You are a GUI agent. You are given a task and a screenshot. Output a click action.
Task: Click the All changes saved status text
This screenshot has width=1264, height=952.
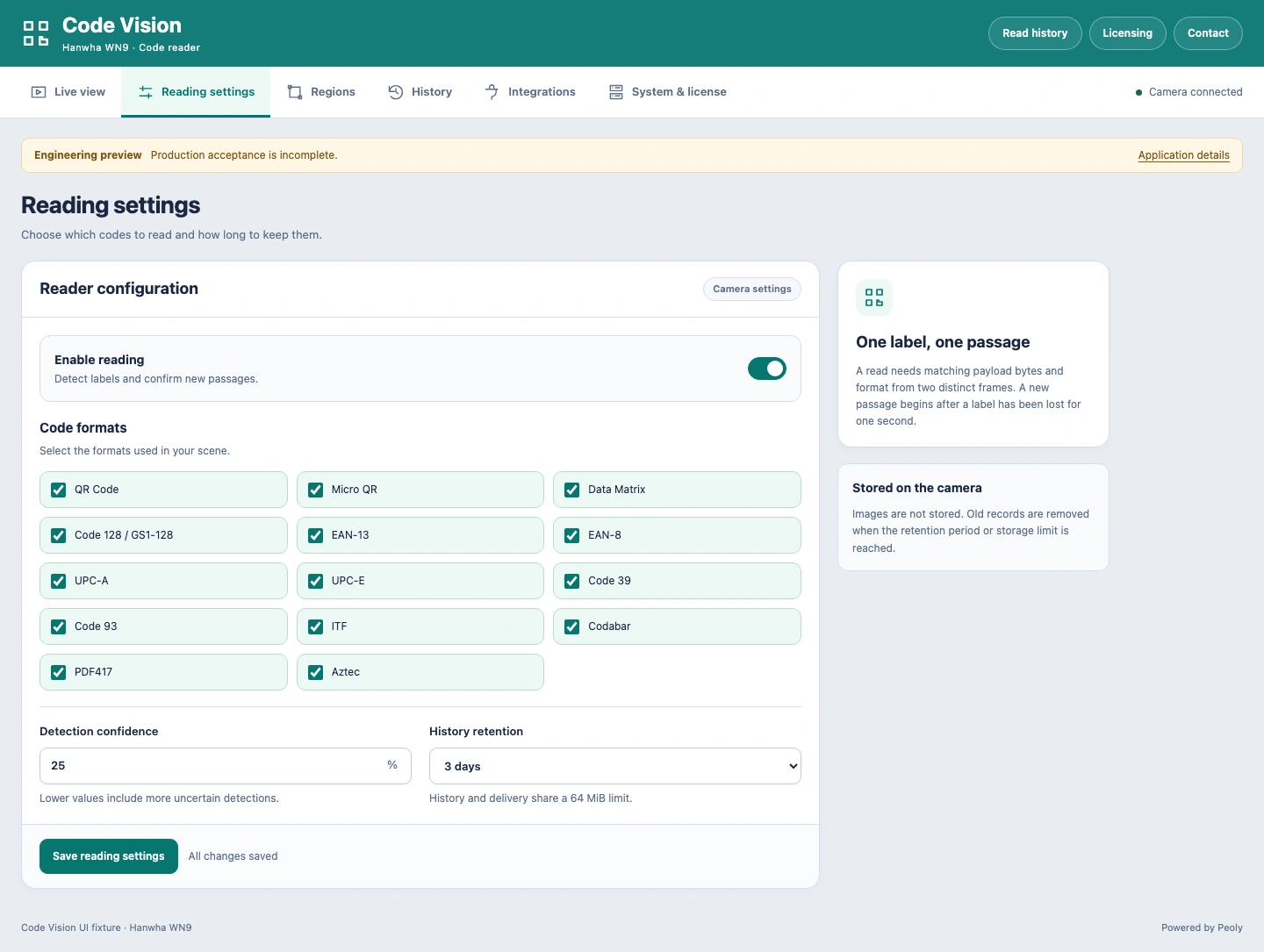[x=233, y=856]
